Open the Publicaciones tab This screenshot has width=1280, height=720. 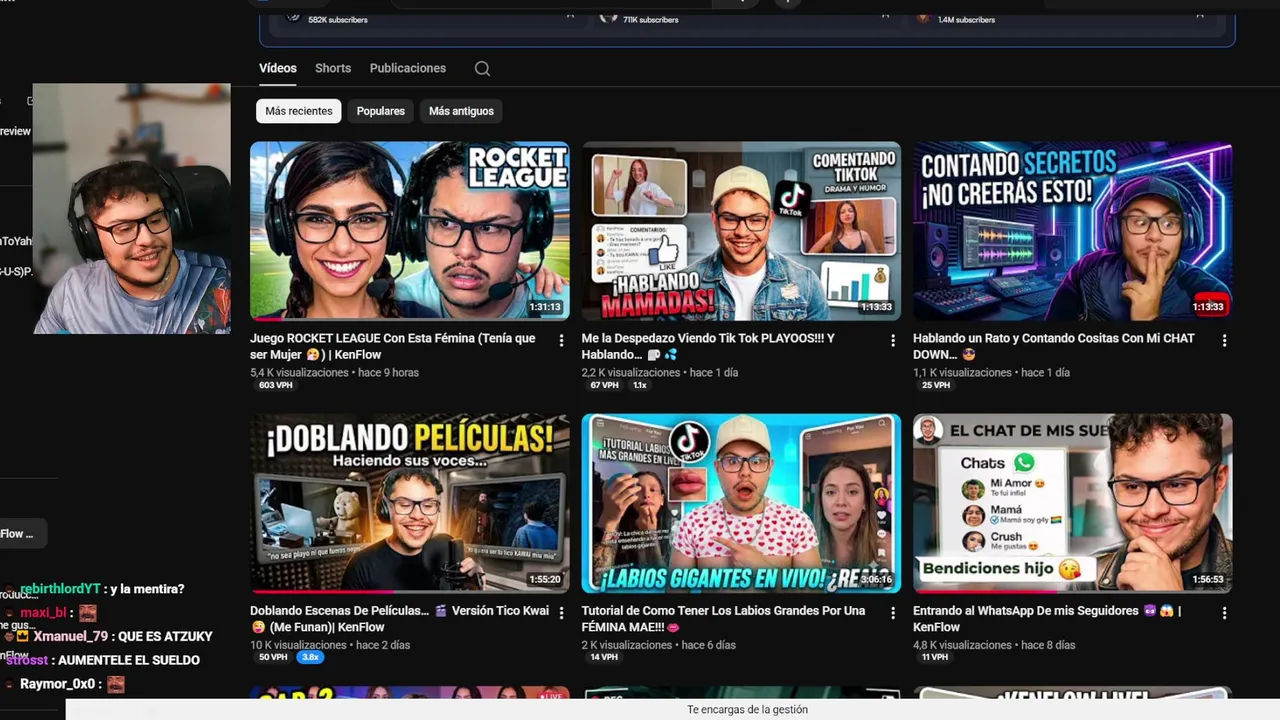pos(408,68)
